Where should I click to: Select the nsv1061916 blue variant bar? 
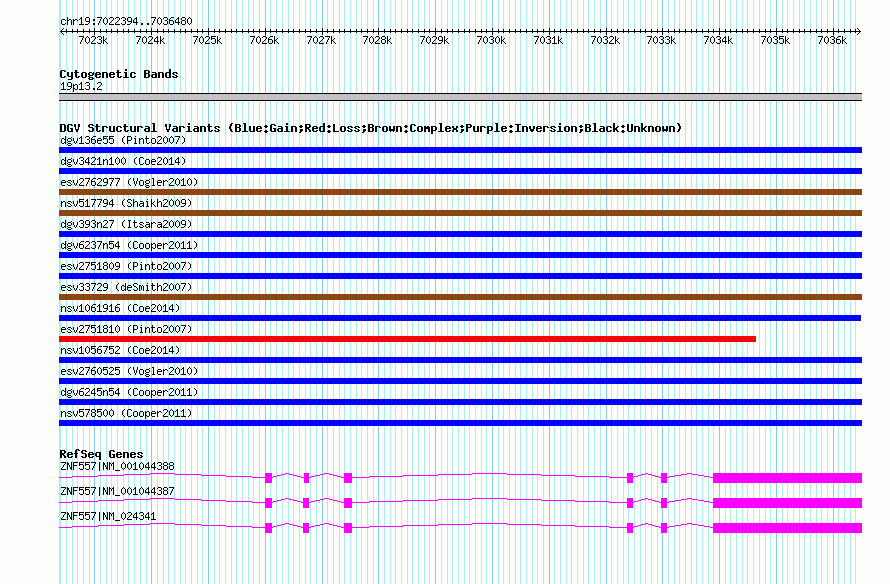click(460, 318)
